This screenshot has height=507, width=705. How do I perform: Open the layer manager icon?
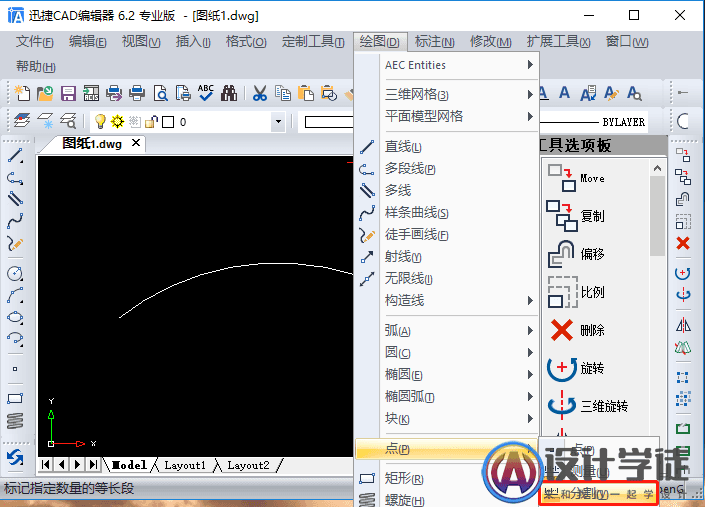[x=22, y=121]
